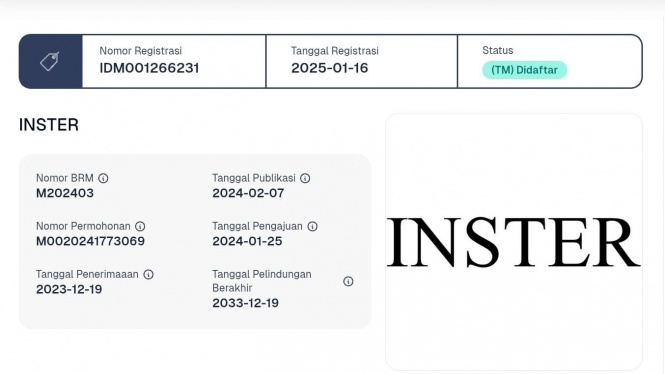The height and width of the screenshot is (374, 665).
Task: Click the INSTER brand name heading
Action: coord(49,125)
